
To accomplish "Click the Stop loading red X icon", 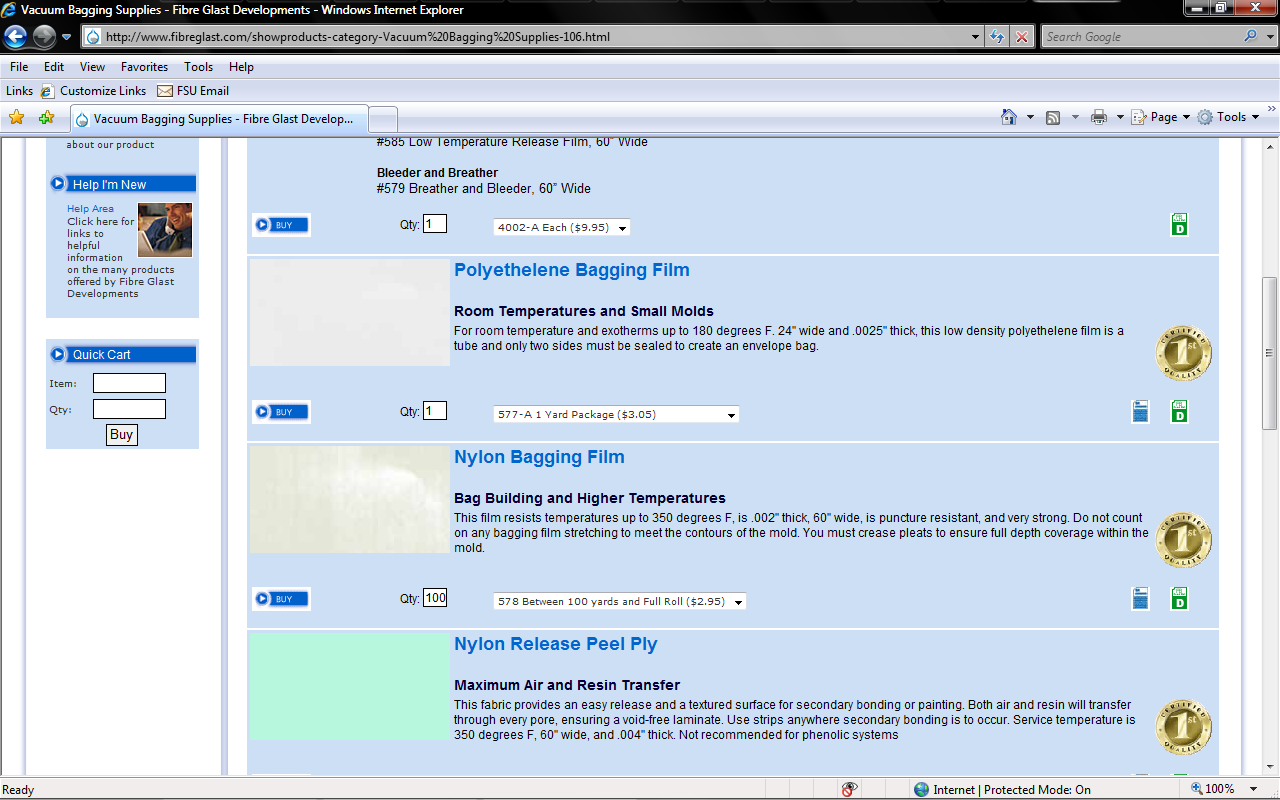I will point(1021,37).
